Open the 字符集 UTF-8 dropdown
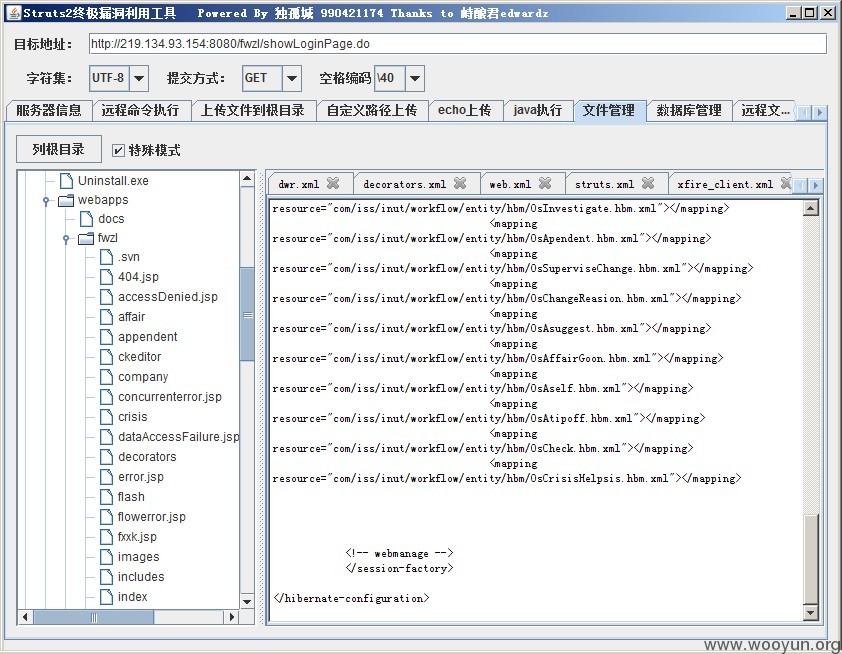 pos(139,78)
